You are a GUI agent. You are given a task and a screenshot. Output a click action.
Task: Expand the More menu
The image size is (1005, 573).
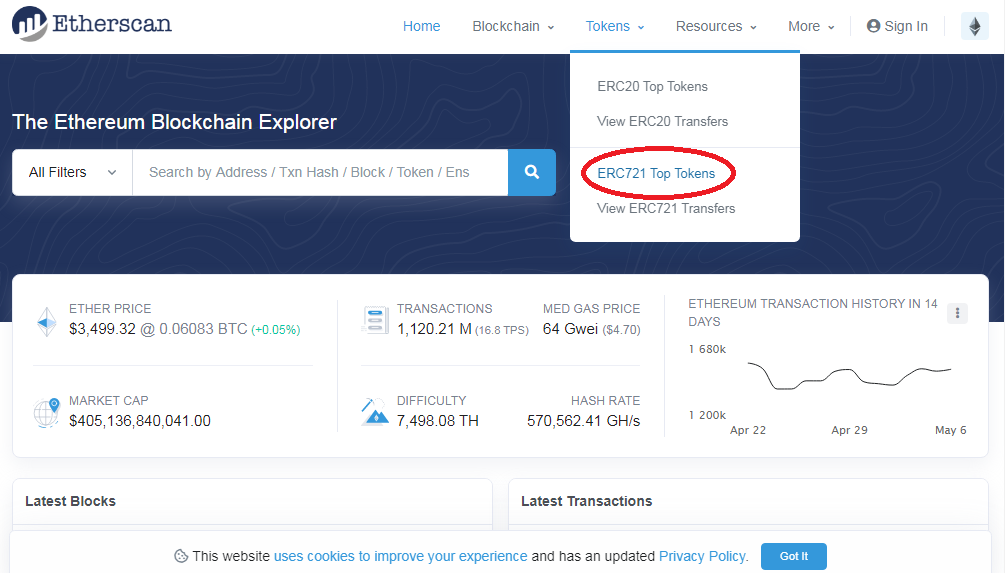pyautogui.click(x=811, y=26)
